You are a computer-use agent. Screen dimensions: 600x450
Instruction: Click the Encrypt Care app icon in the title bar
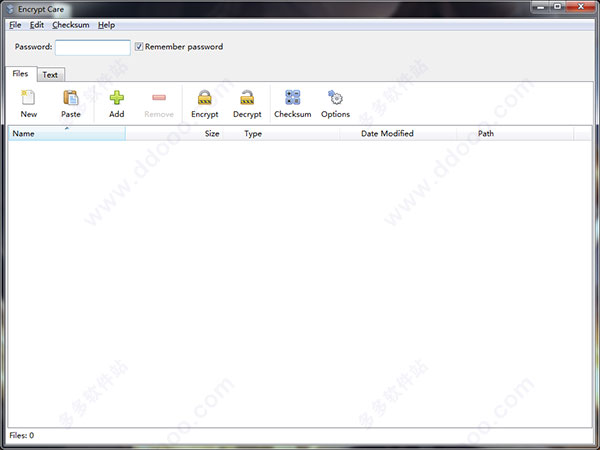10,9
